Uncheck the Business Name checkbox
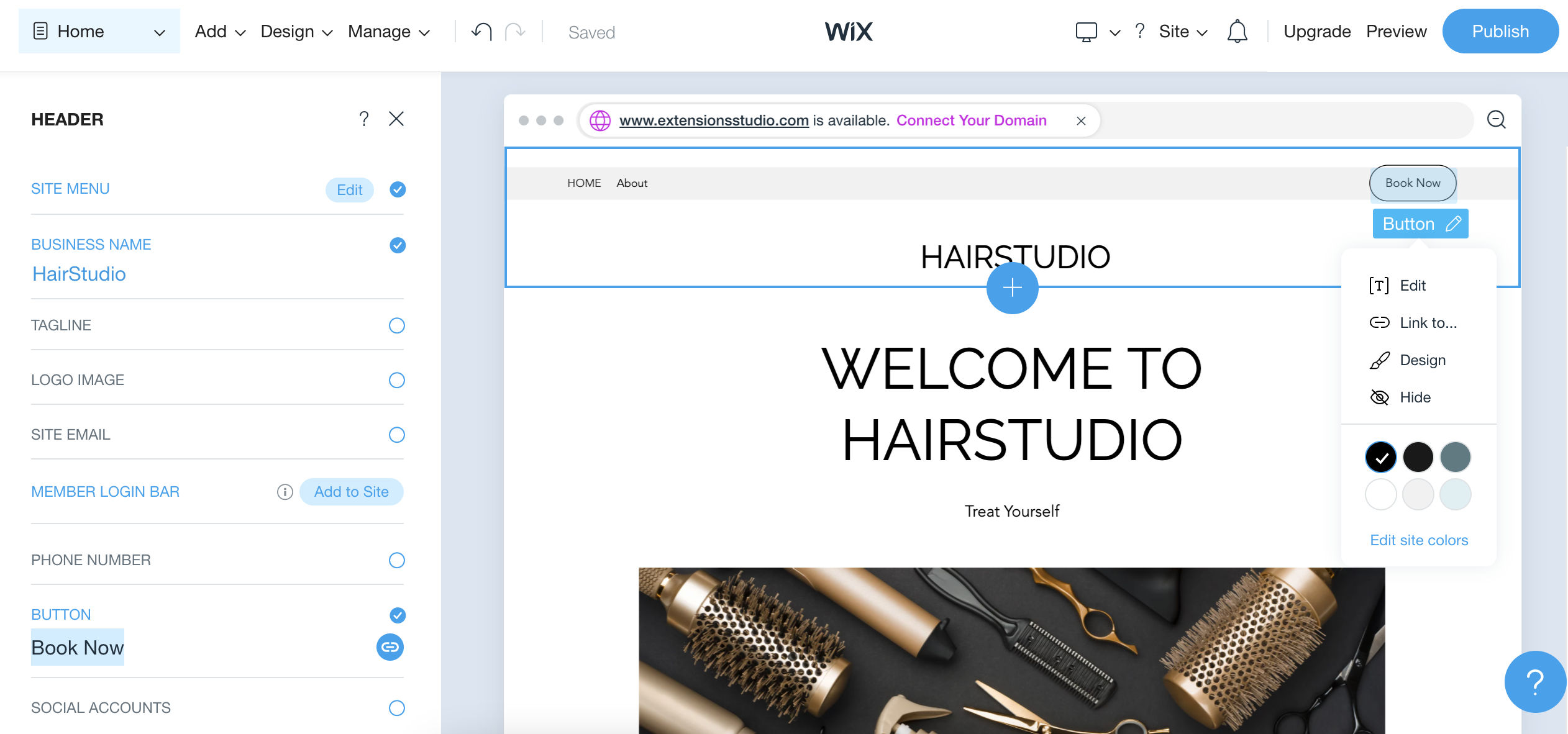The width and height of the screenshot is (1568, 734). pyautogui.click(x=398, y=245)
